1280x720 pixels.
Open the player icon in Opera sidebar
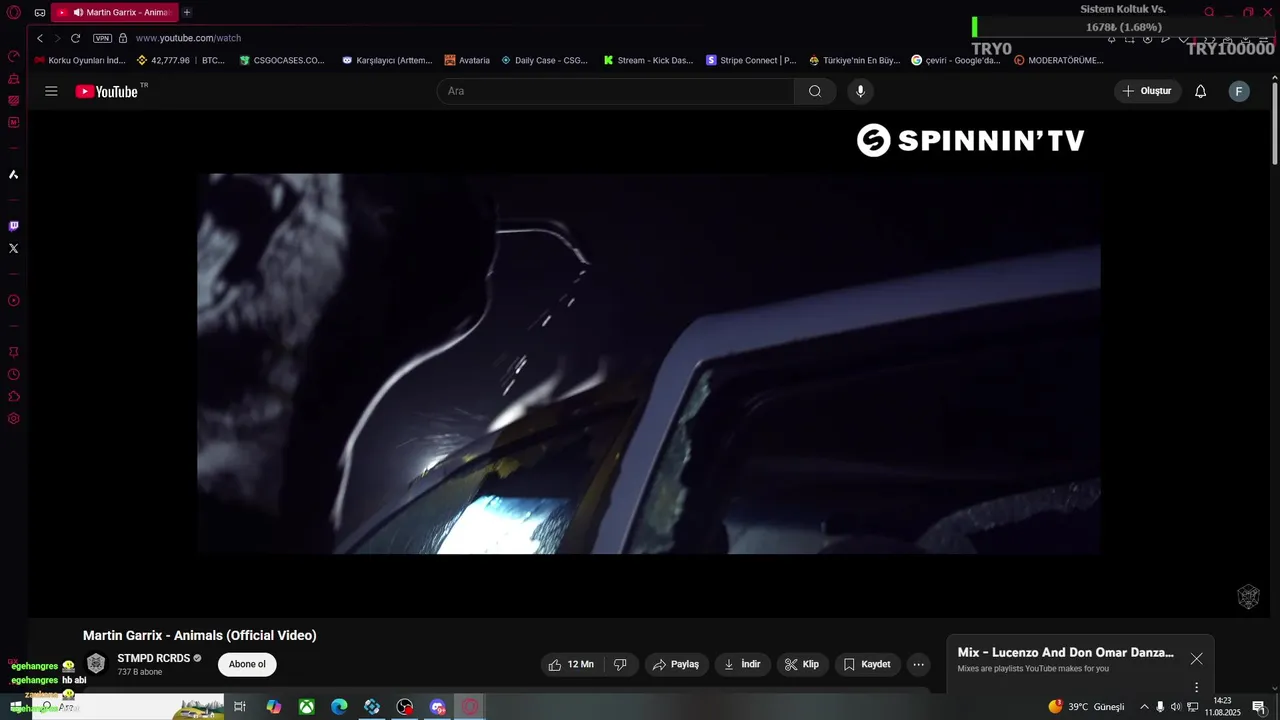coord(14,300)
